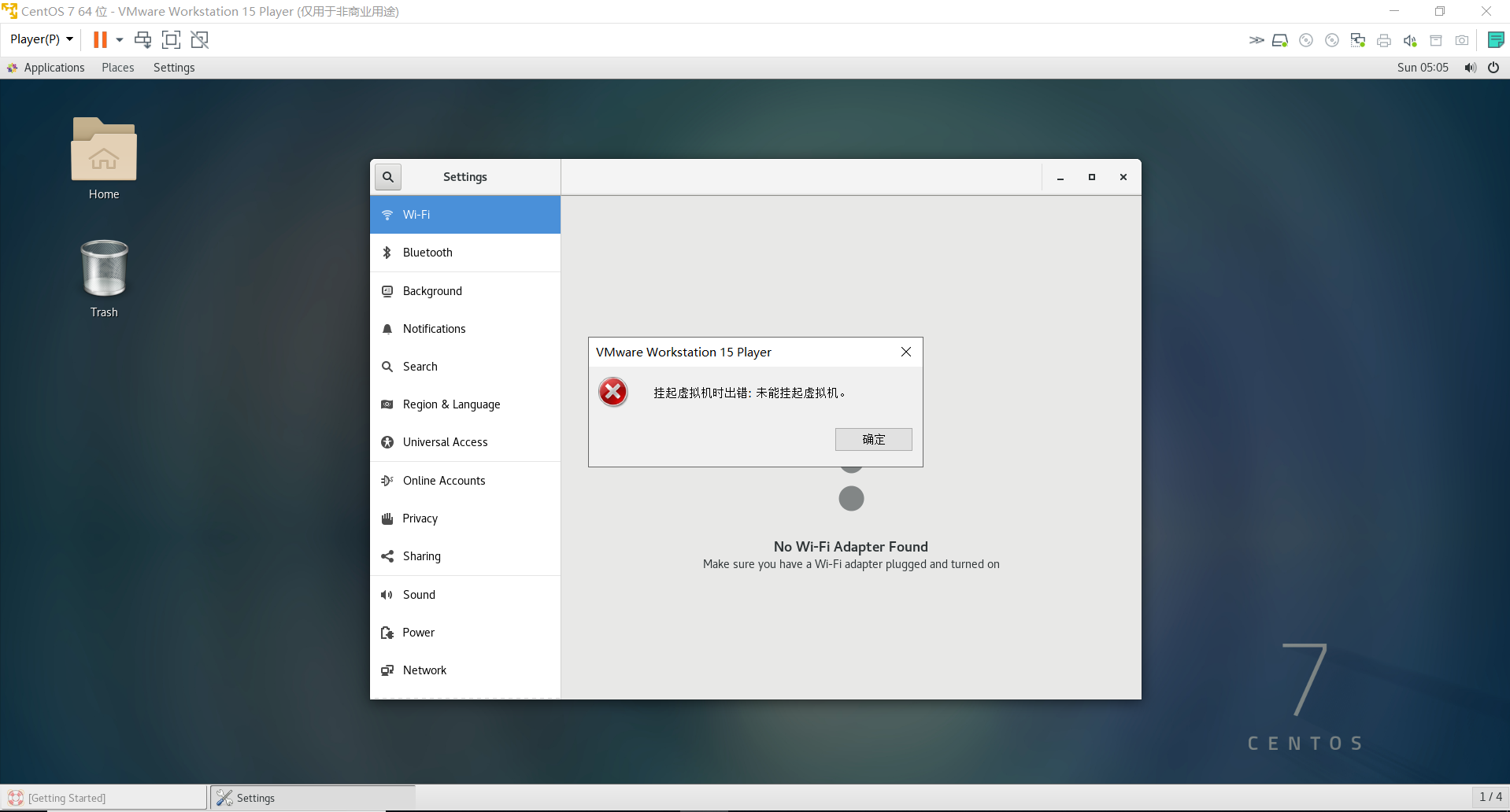Click the removable storage box device icon

1436,40
